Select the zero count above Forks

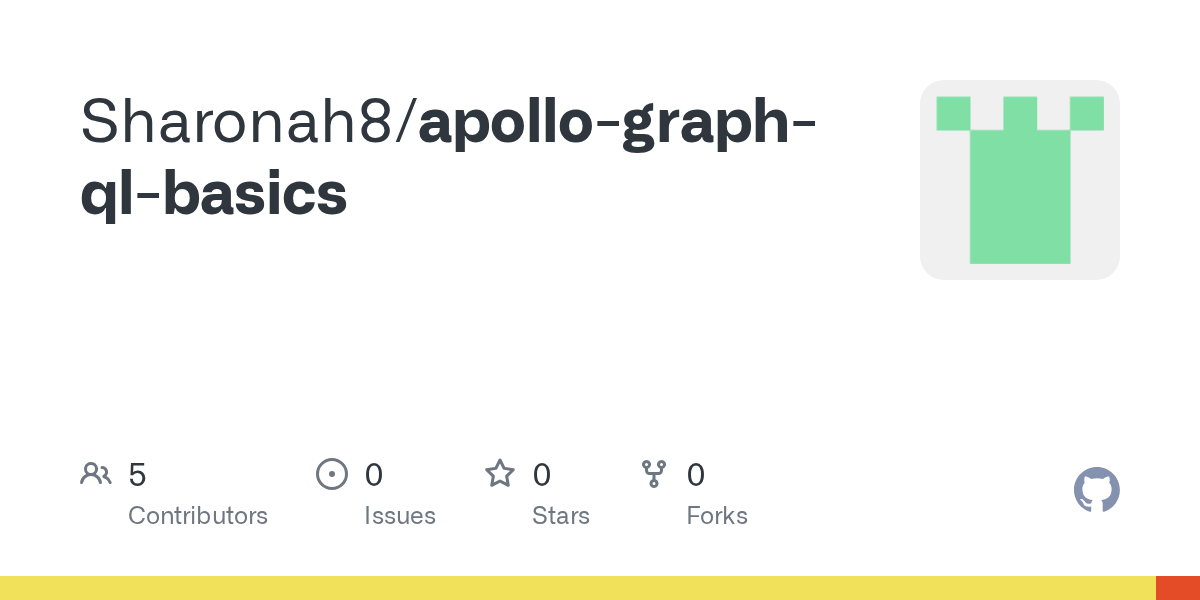(x=696, y=475)
